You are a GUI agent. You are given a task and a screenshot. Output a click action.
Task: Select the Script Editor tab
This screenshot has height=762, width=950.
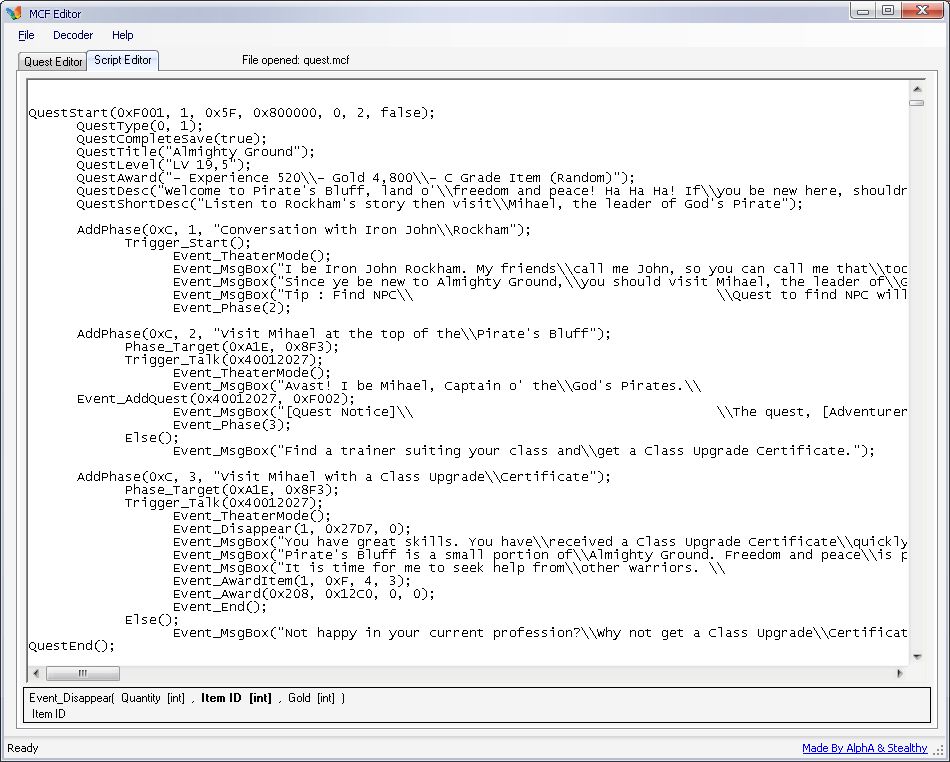(x=123, y=60)
